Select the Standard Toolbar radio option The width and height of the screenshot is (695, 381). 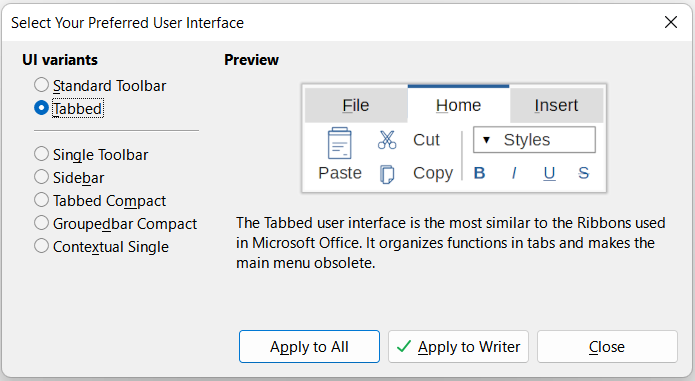click(x=100, y=86)
